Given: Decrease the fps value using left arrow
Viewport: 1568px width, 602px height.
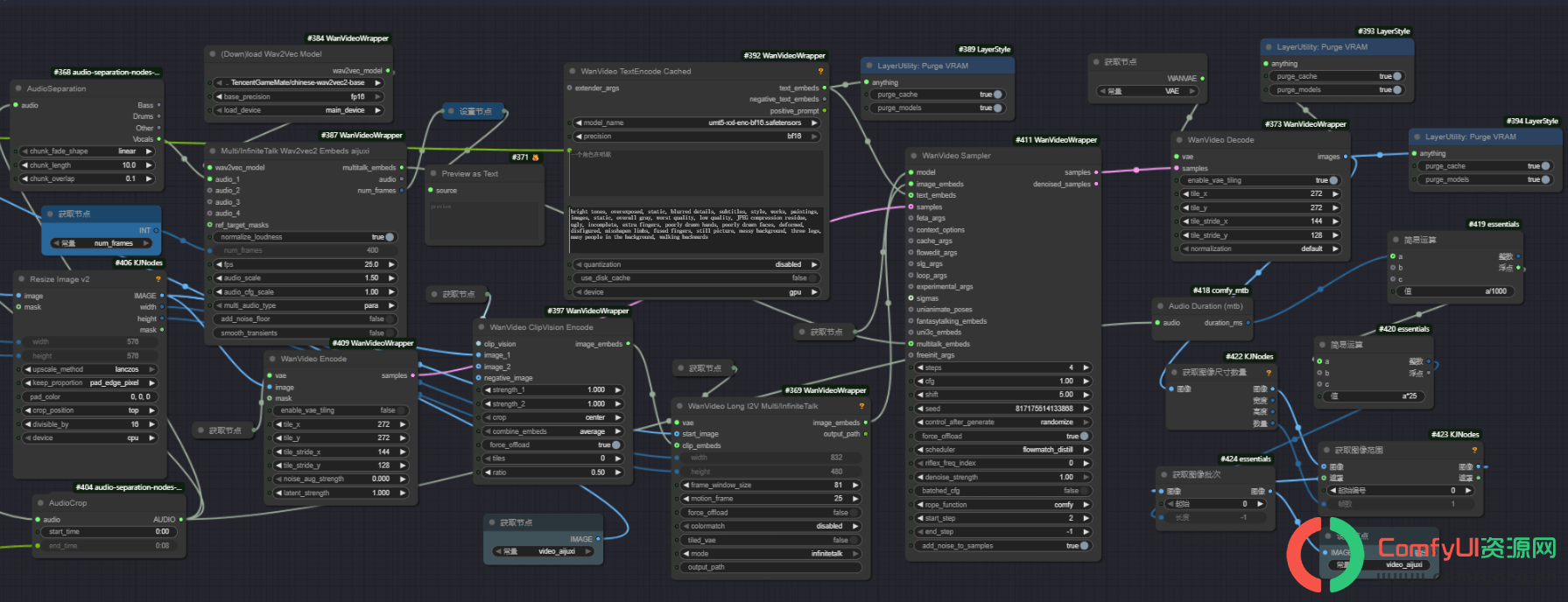Looking at the screenshot, I should tap(219, 264).
